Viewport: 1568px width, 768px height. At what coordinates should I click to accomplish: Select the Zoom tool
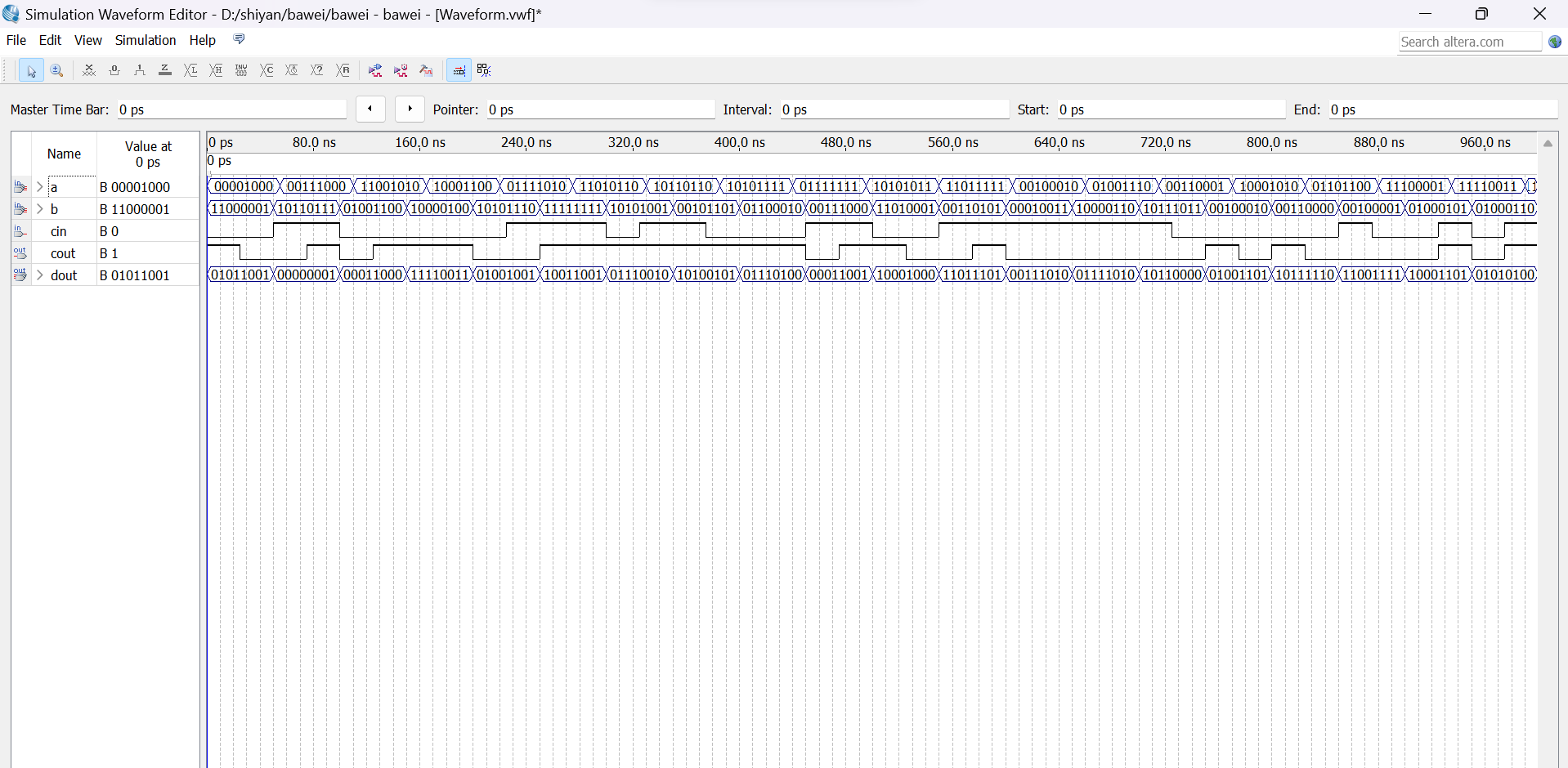point(56,71)
